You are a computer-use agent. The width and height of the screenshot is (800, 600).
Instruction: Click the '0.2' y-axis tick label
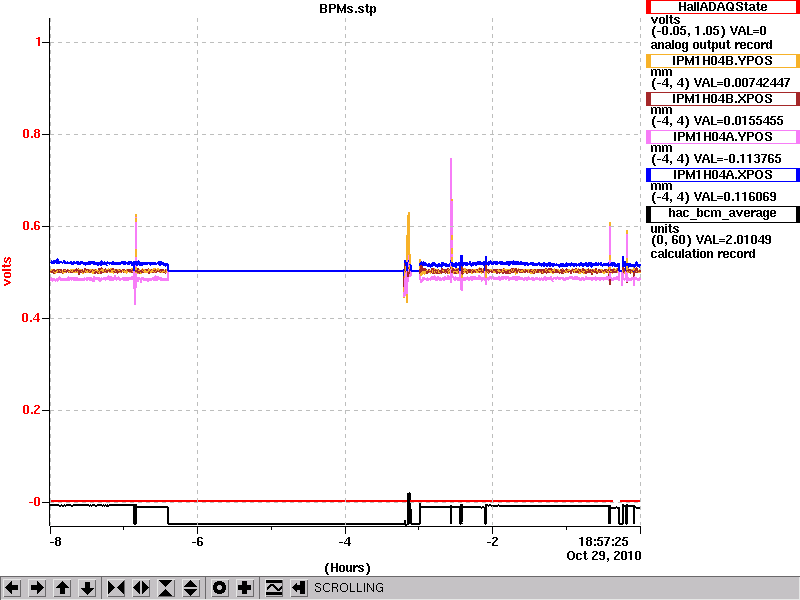click(32, 410)
